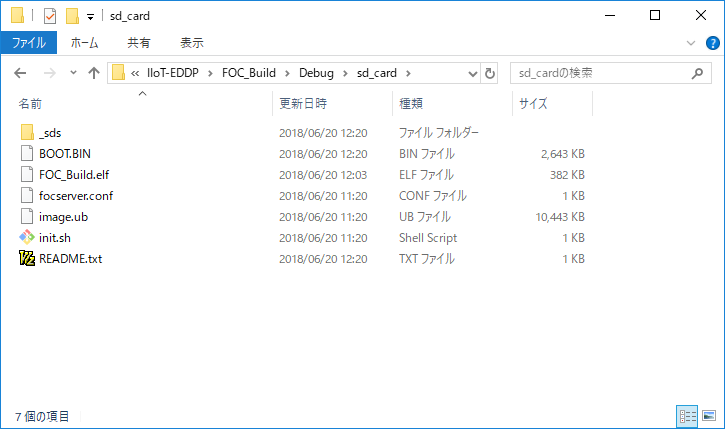Switch to the 表示 ribbon tab
The width and height of the screenshot is (725, 429).
pos(191,43)
